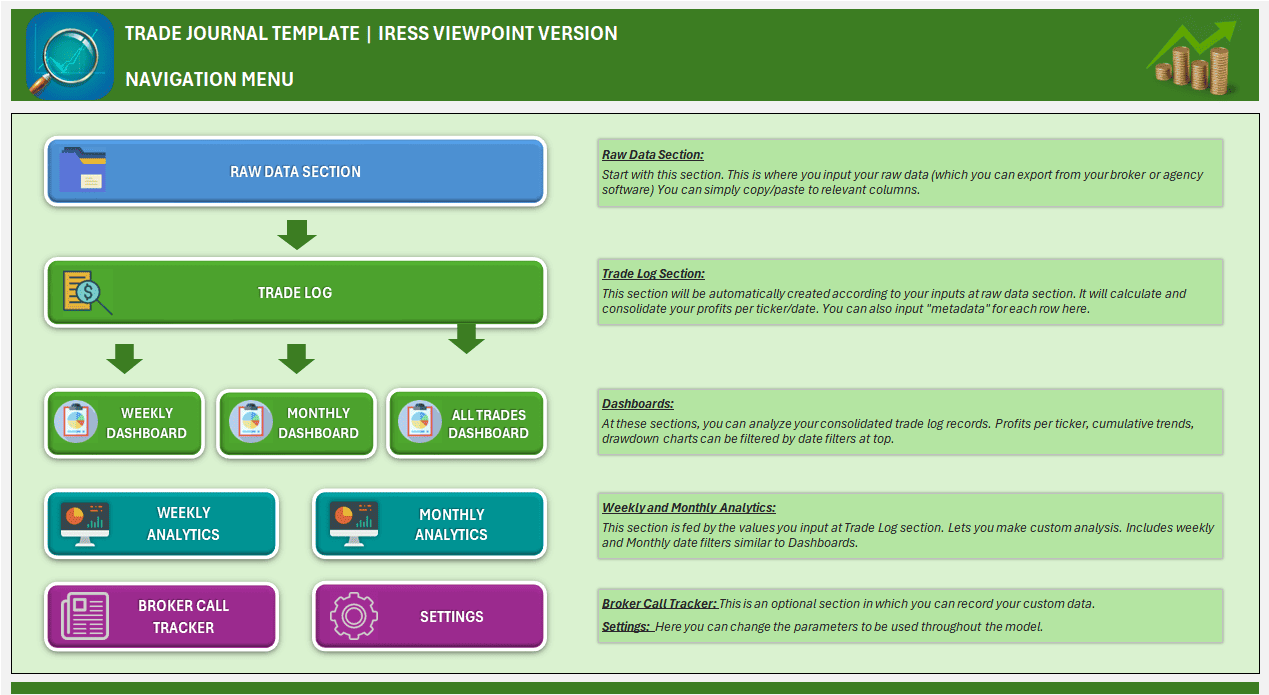Open the Settings section
The width and height of the screenshot is (1269, 695).
[430, 616]
